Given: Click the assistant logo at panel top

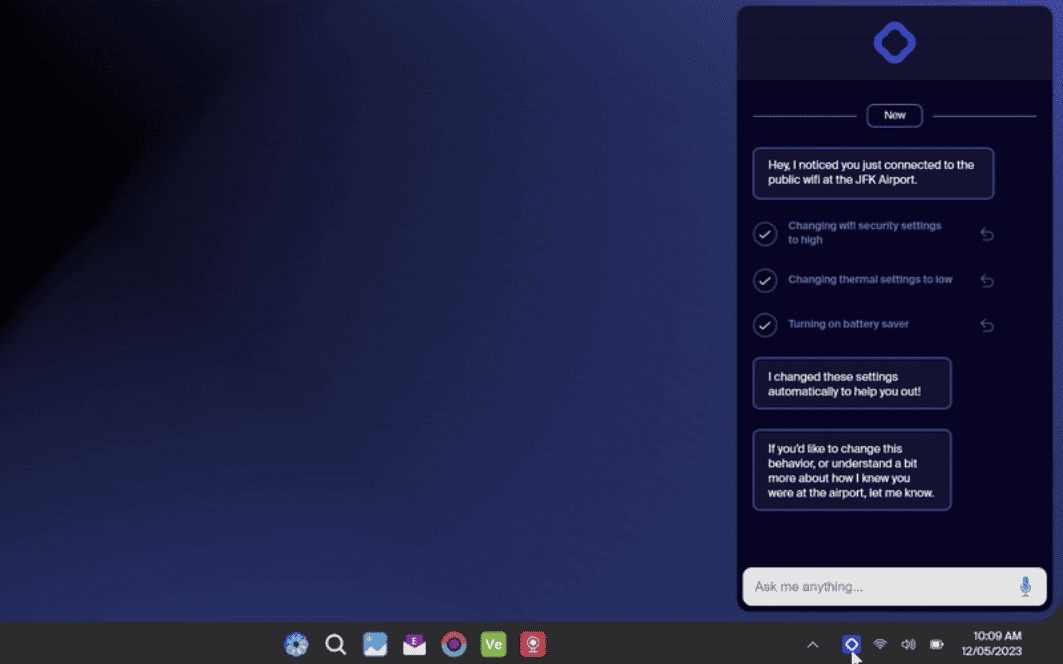Looking at the screenshot, I should tap(894, 43).
